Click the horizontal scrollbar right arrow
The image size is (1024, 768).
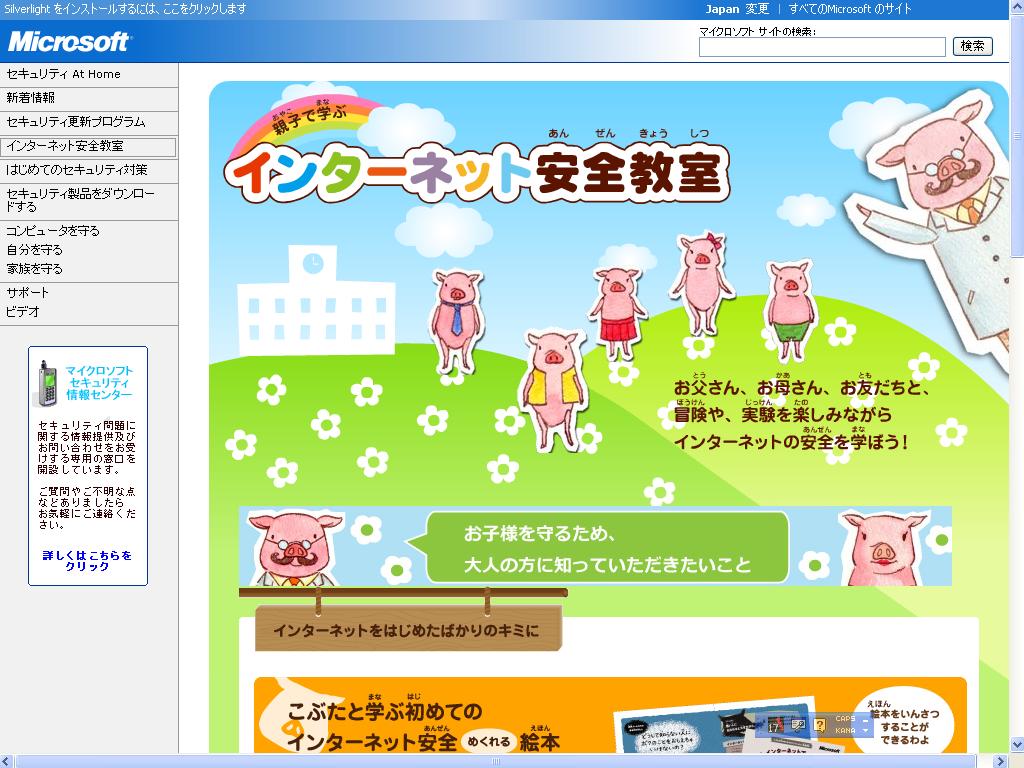pos(999,761)
